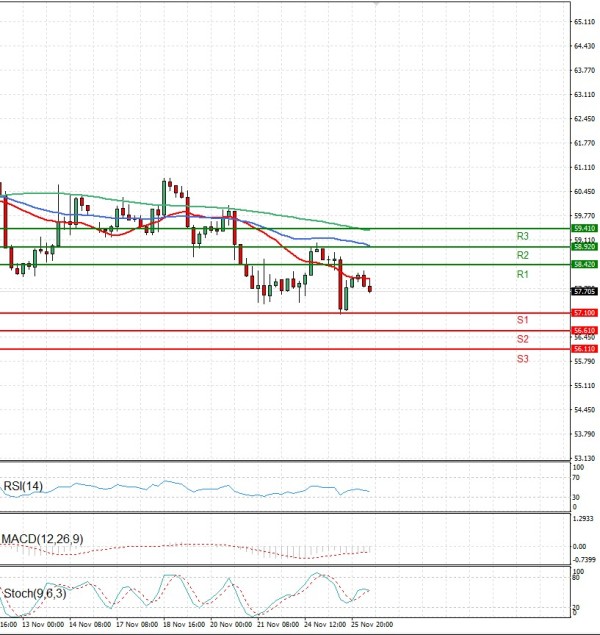Click the 58.420 green price tag
The height and width of the screenshot is (635, 600).
(x=585, y=264)
